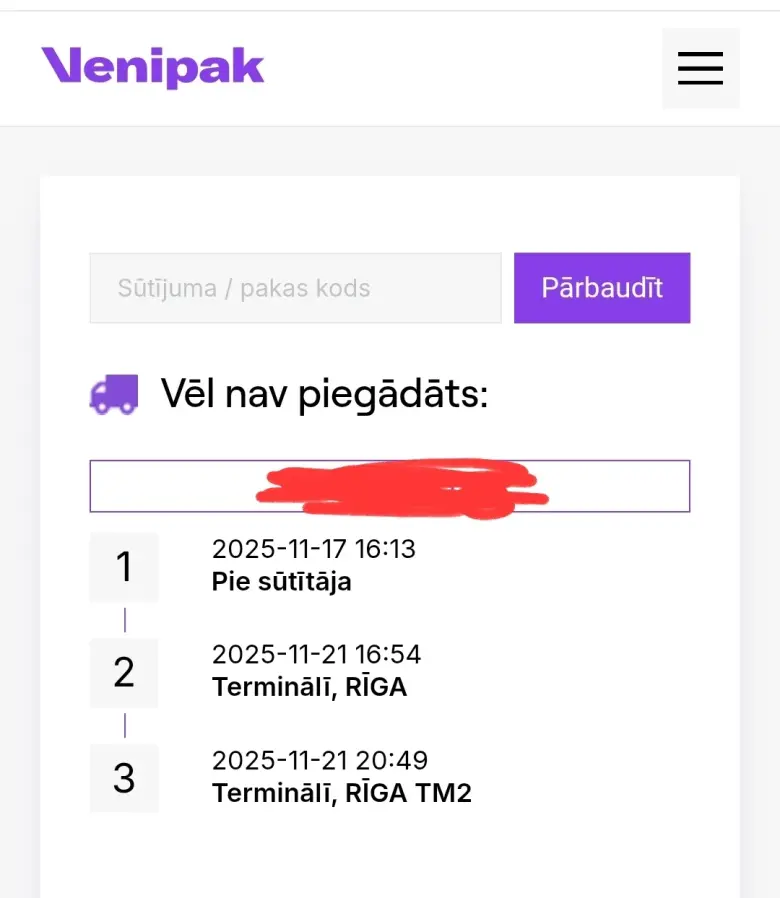Open the hamburger menu

[700, 68]
